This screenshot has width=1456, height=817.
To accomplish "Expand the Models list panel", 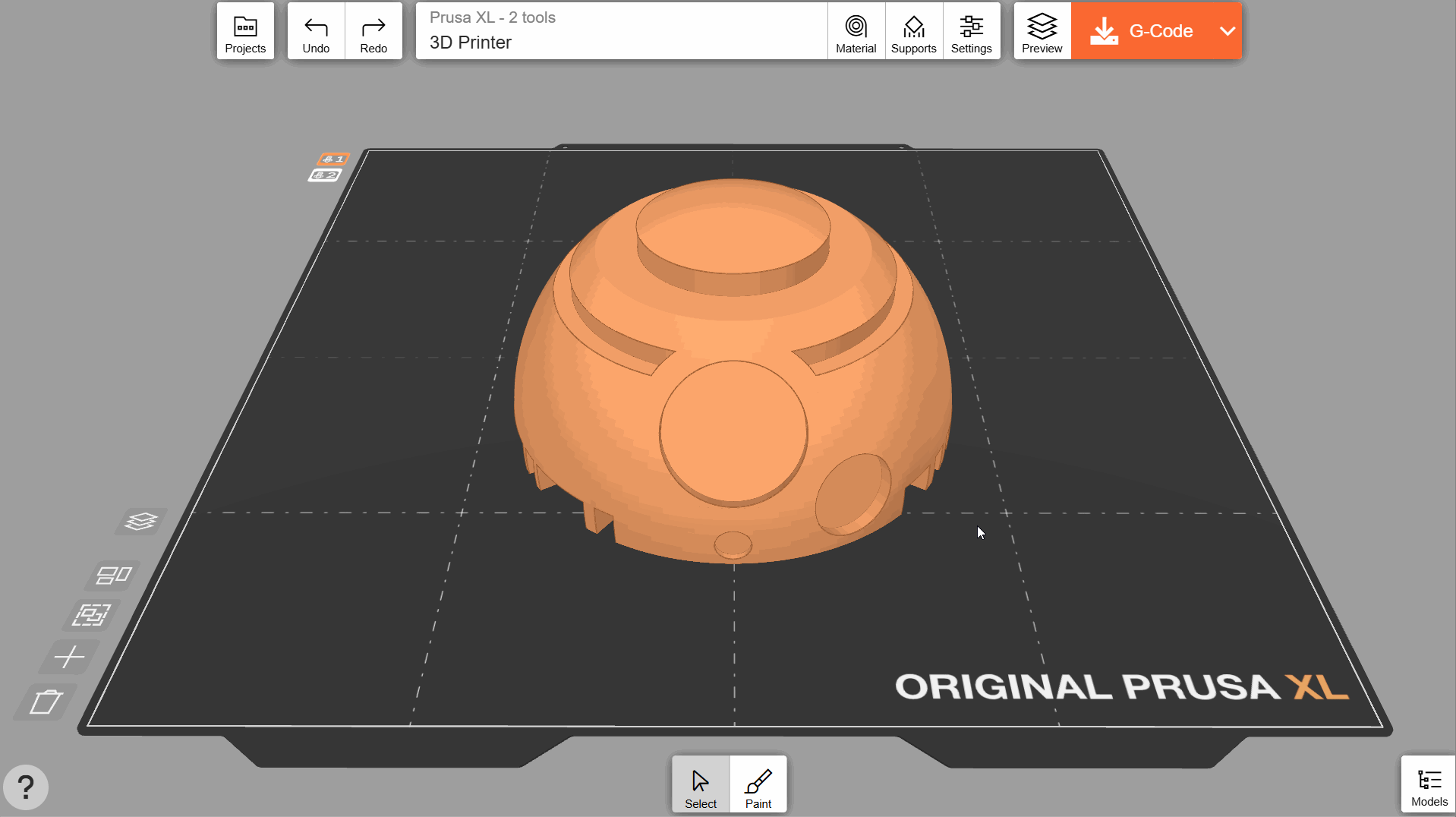I will 1428,784.
